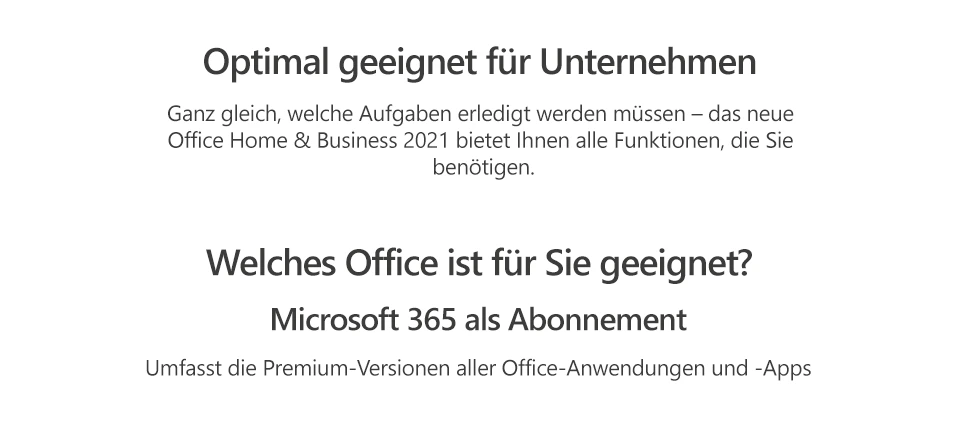Screen dimensions: 964x421
Task: Click the 'Umfasst die Premium-Versionen' description line
Action: (x=478, y=368)
